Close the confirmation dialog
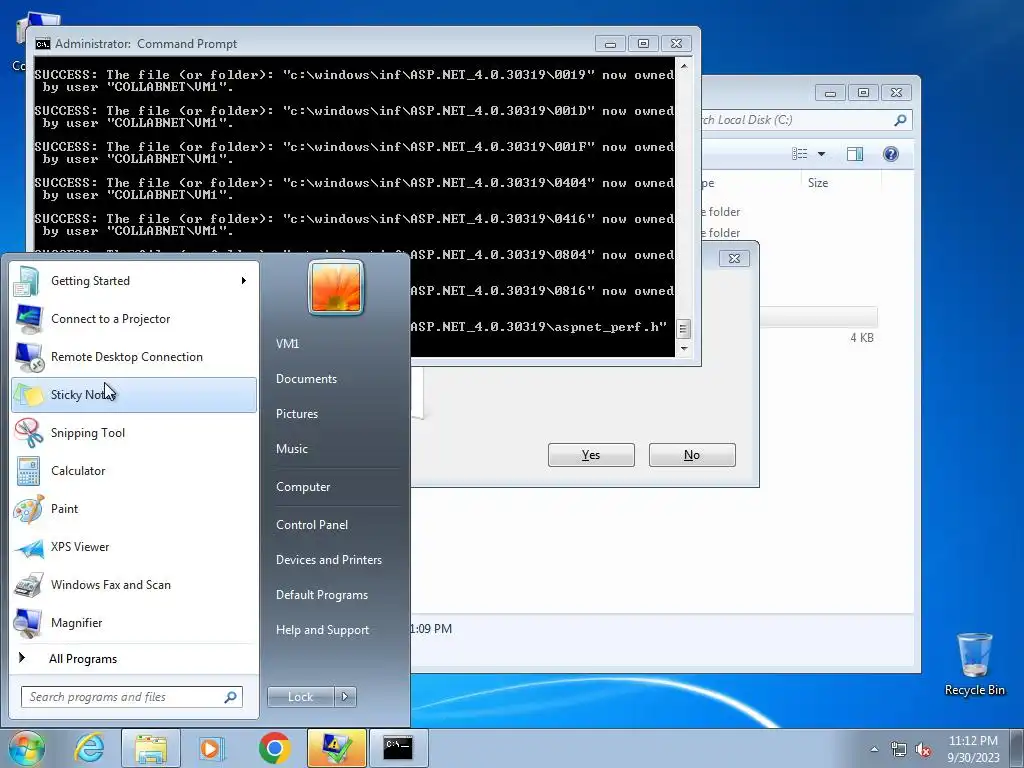 pos(734,259)
